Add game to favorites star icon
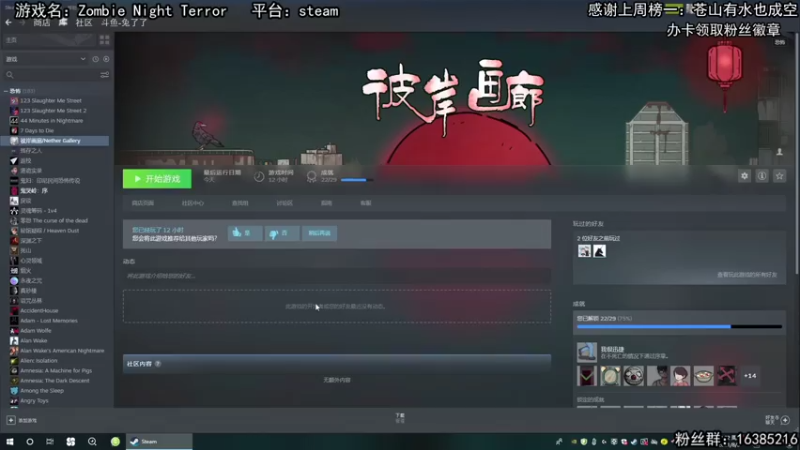This screenshot has height=450, width=800. [780, 176]
